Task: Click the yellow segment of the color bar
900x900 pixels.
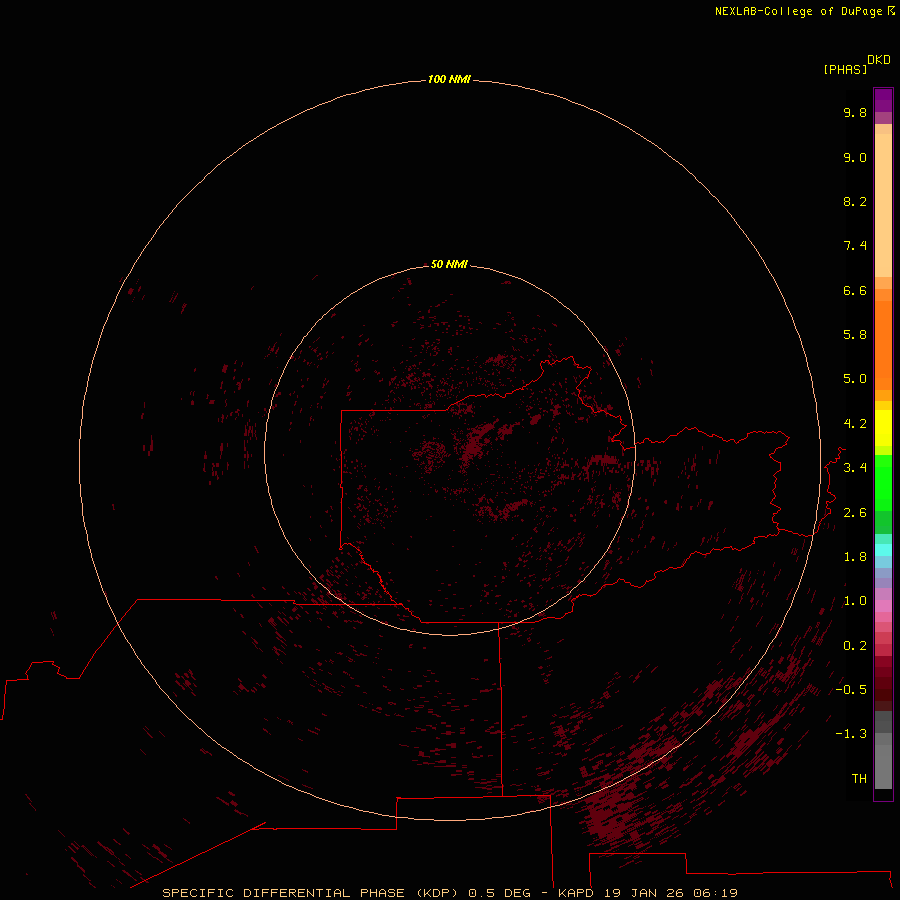Action: [x=883, y=428]
